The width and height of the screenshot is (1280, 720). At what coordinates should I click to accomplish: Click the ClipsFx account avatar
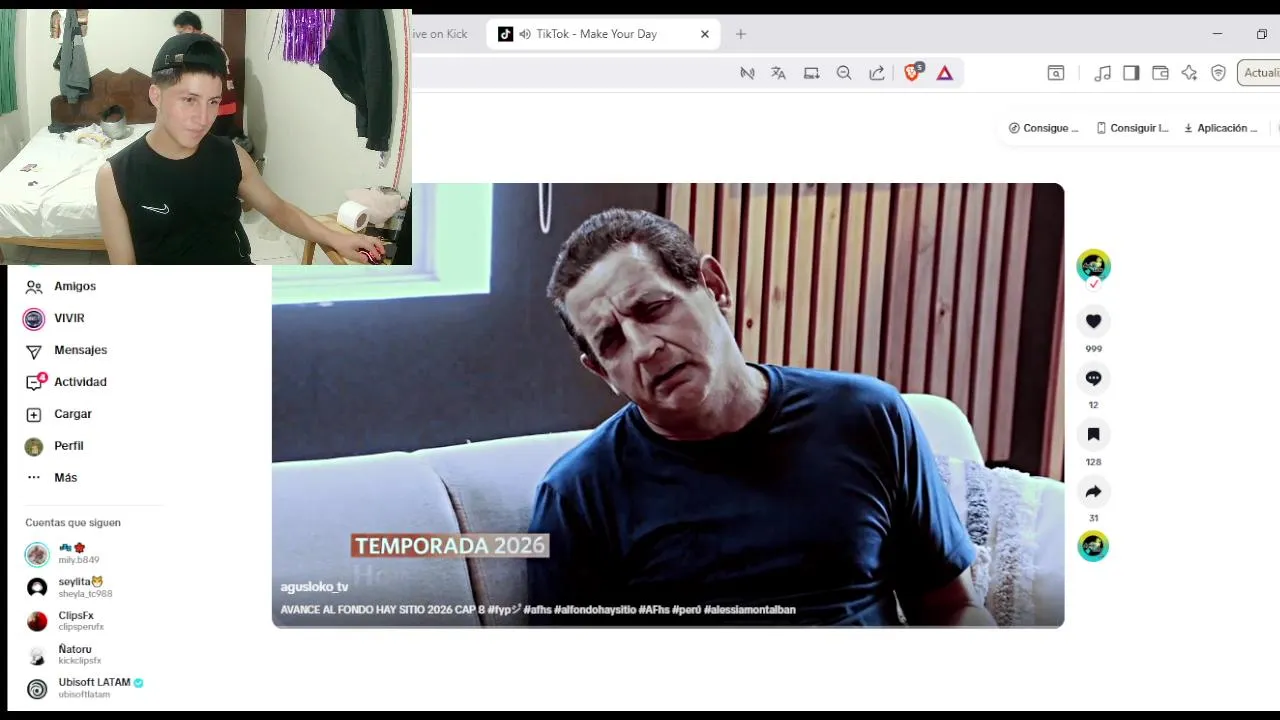point(37,621)
